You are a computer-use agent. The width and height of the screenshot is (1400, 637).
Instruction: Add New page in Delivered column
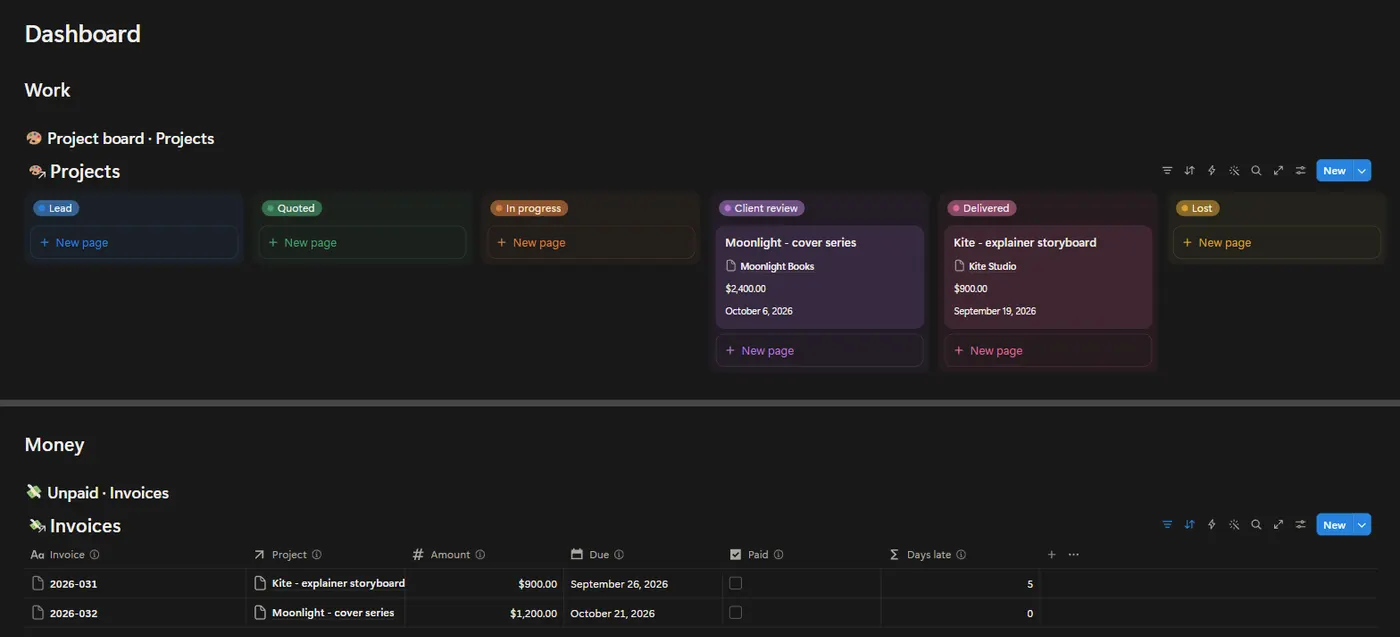pos(1048,351)
